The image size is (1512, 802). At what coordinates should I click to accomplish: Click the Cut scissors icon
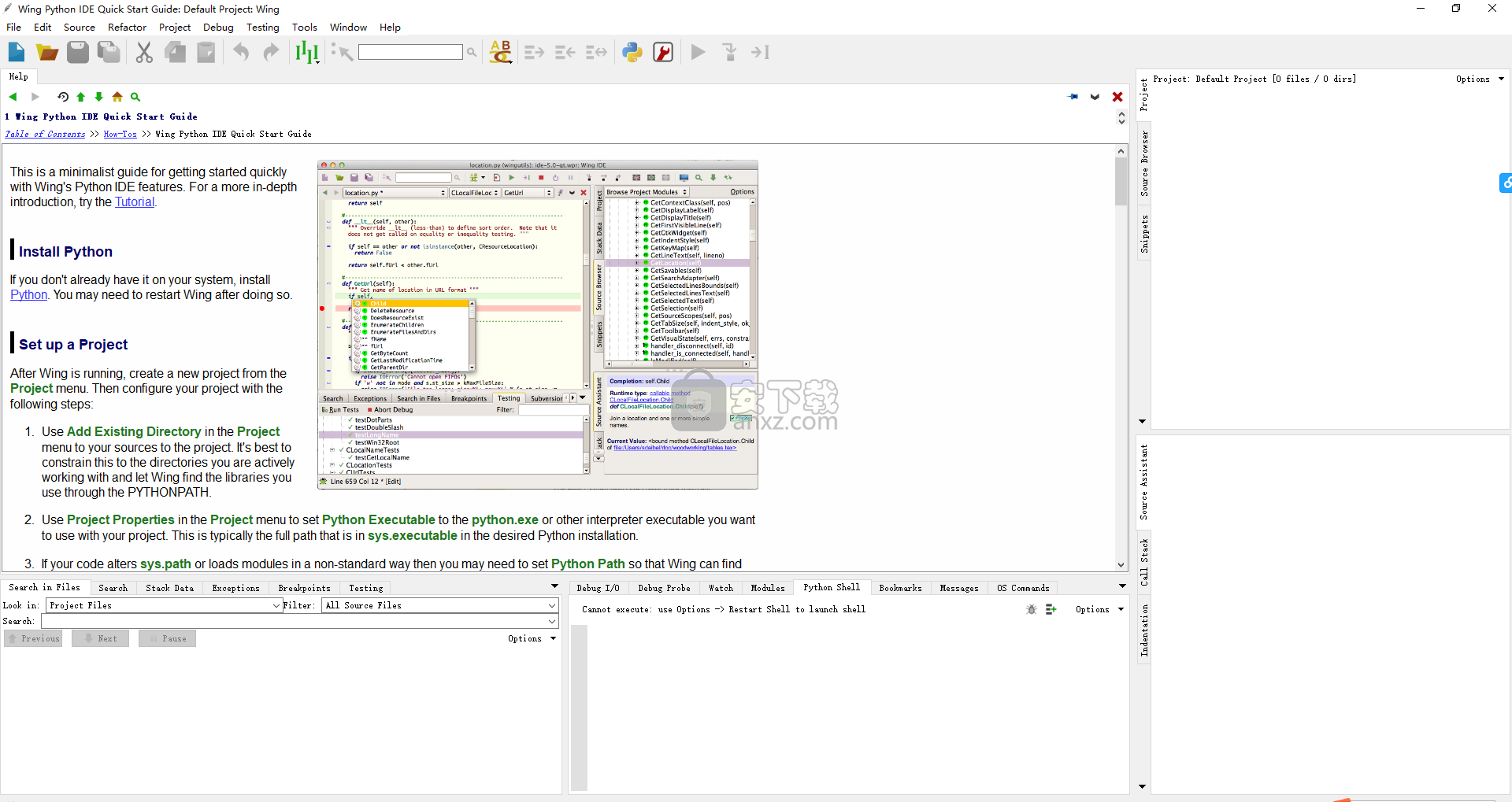[143, 52]
